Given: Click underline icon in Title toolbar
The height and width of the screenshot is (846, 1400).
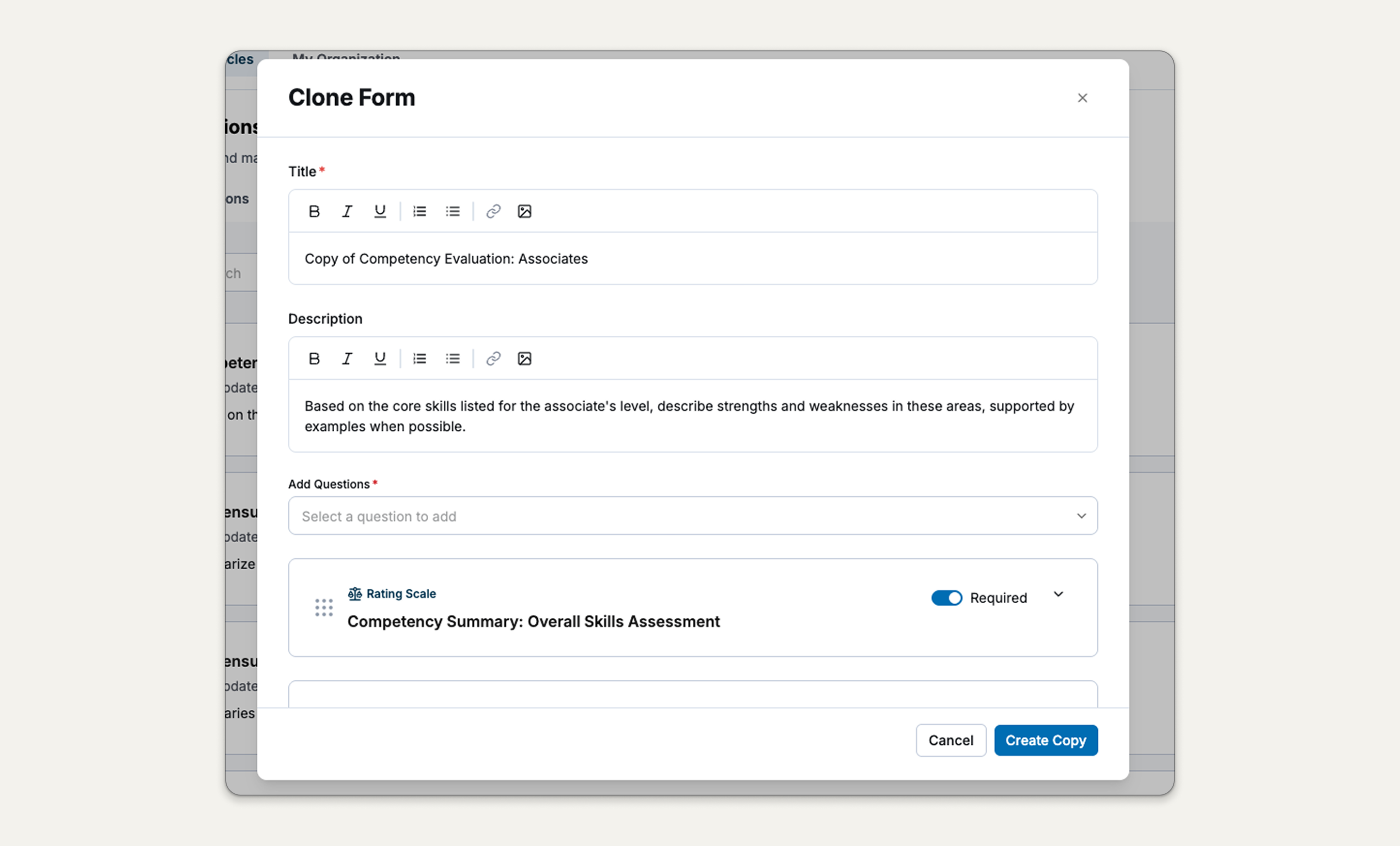Looking at the screenshot, I should pos(380,211).
